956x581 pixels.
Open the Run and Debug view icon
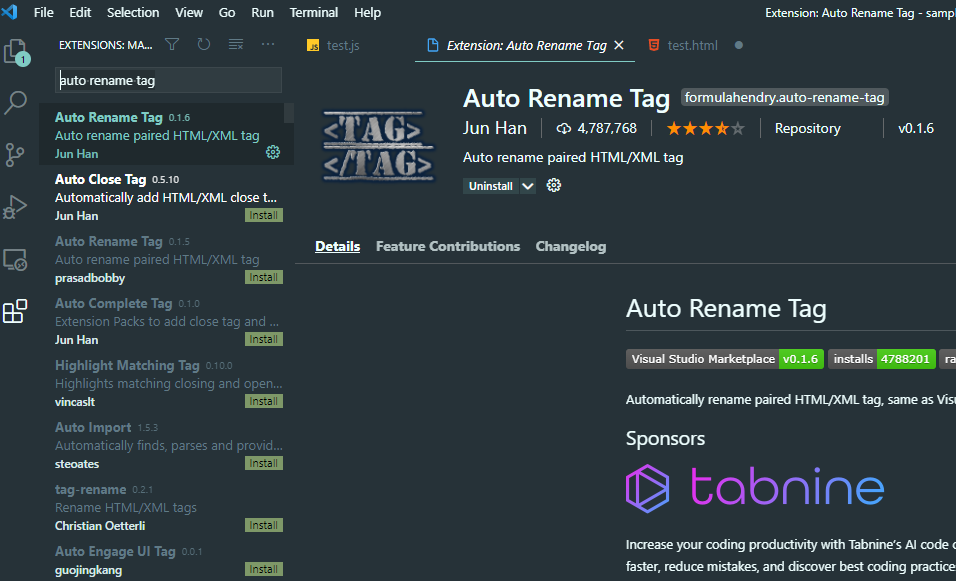[x=15, y=207]
